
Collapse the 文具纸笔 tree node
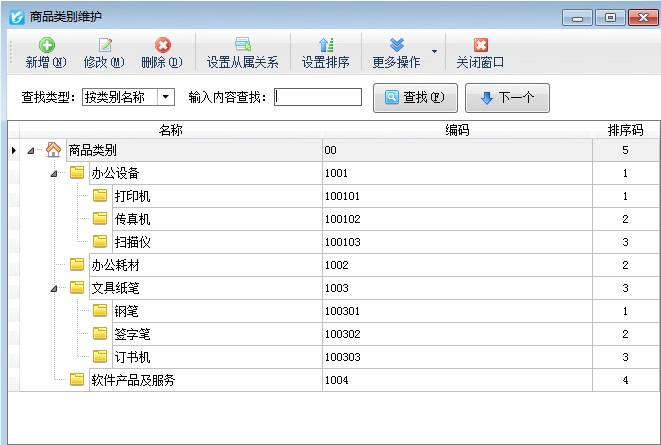tap(54, 289)
